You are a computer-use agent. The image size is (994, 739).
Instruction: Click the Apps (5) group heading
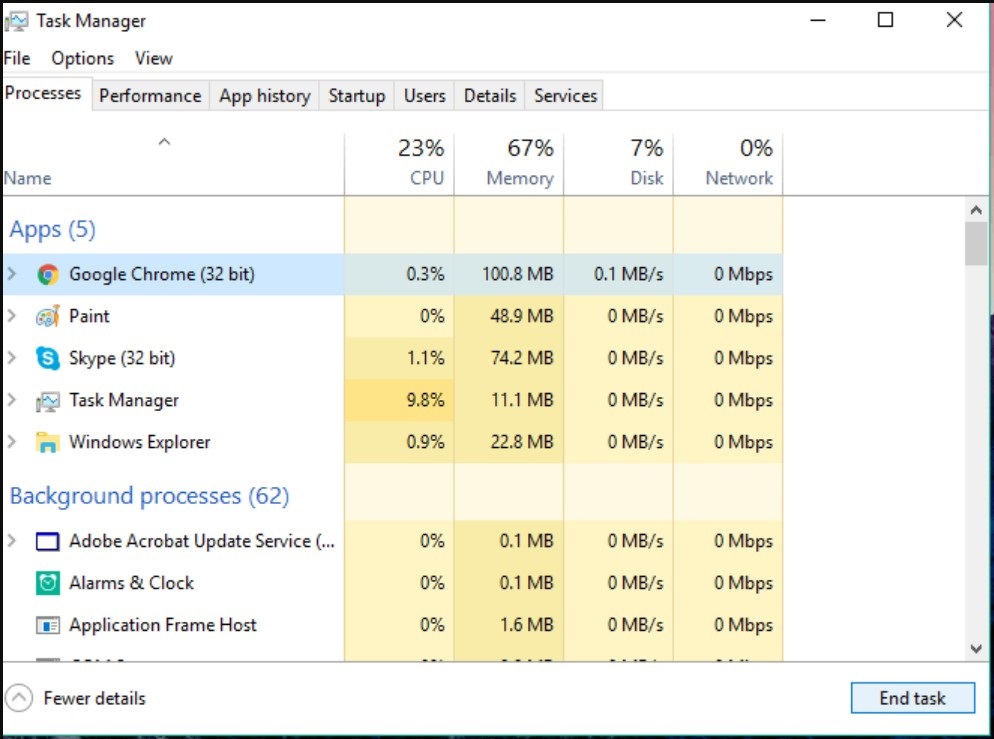[x=52, y=229]
